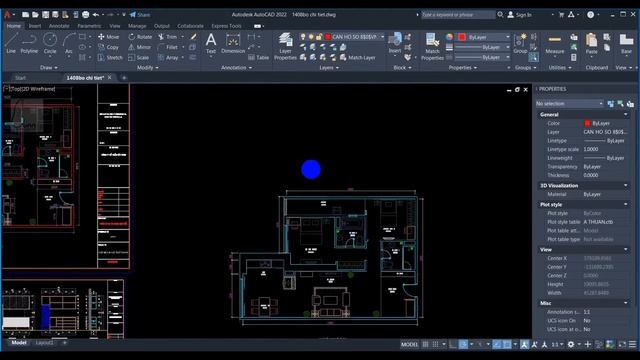Open the Manage ribbon tab
This screenshot has height=360, width=640.
[x=137, y=26]
